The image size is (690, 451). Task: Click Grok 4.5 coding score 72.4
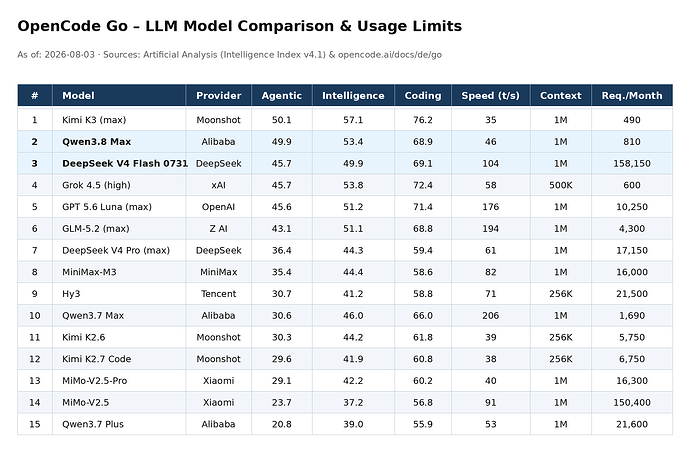(x=422, y=185)
